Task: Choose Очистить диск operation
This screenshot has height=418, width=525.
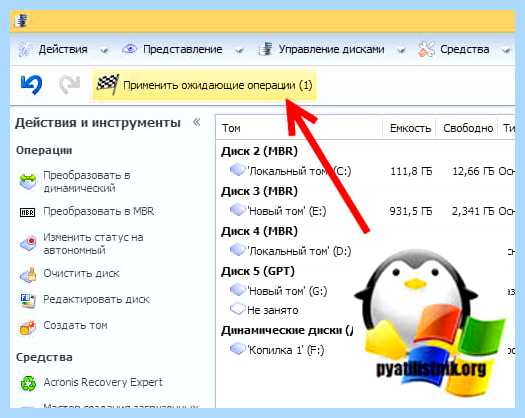Action: coord(81,274)
